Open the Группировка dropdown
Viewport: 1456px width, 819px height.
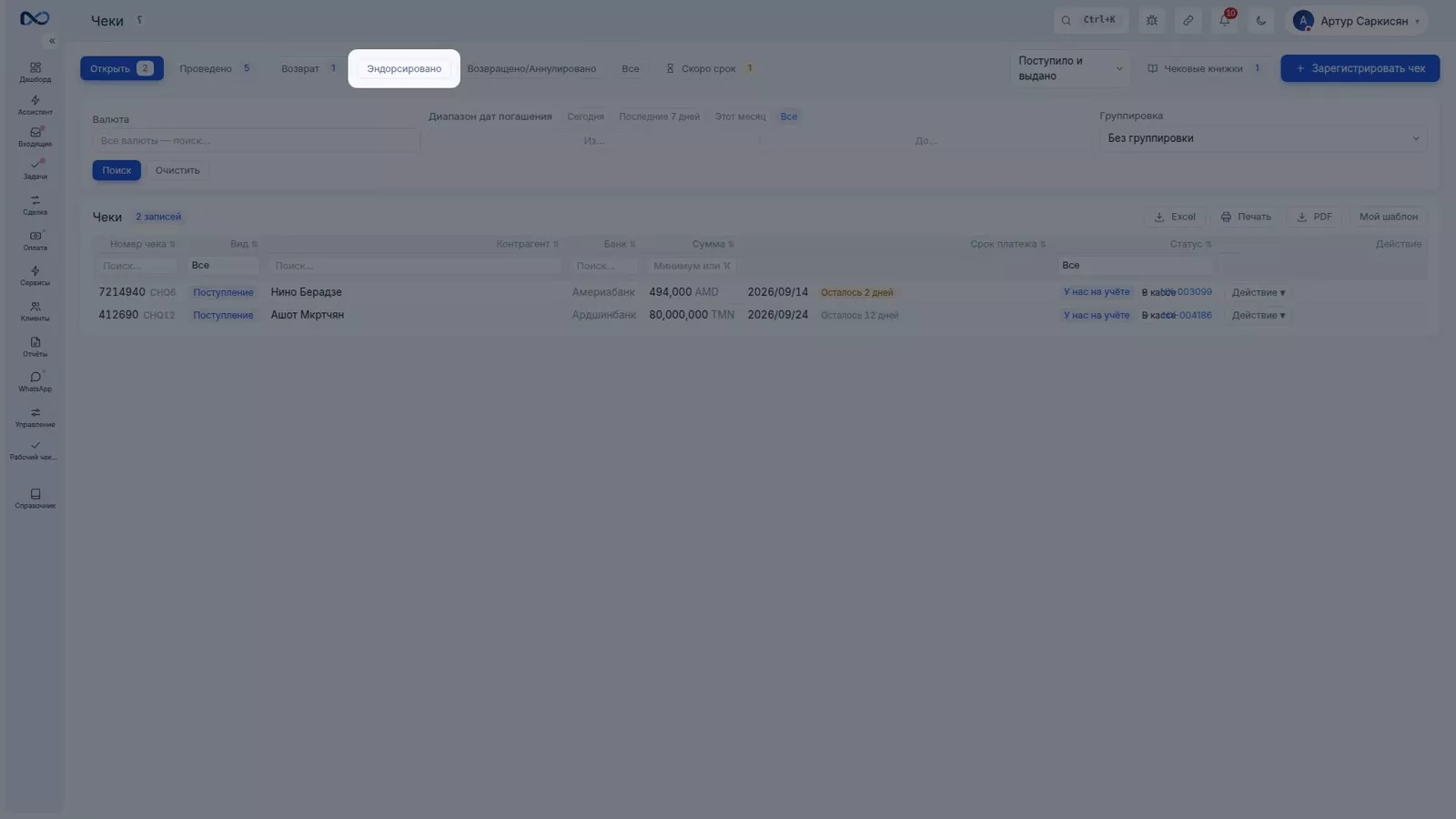click(x=1263, y=138)
